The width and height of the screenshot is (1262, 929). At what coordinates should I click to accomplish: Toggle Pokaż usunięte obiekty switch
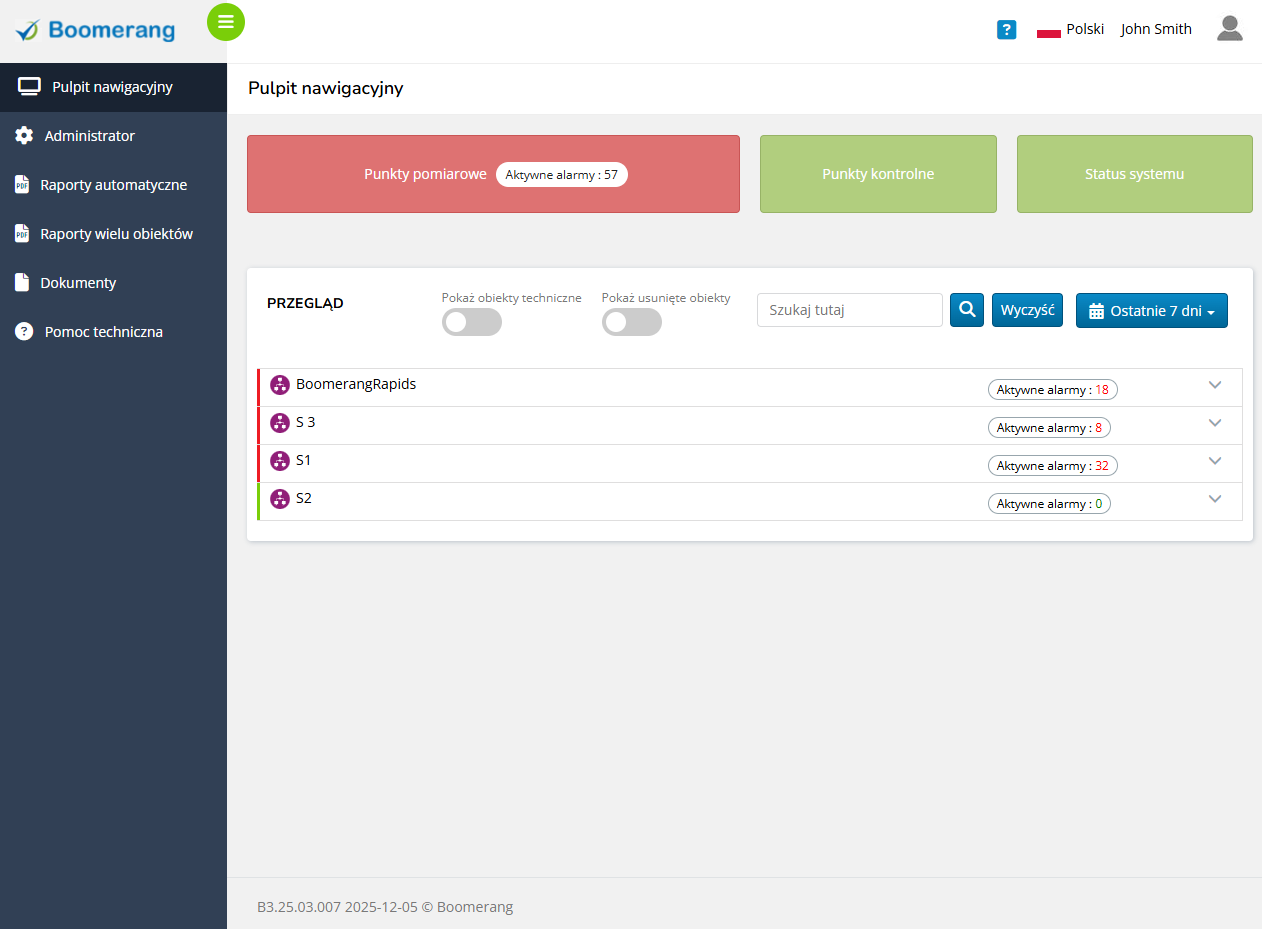632,322
